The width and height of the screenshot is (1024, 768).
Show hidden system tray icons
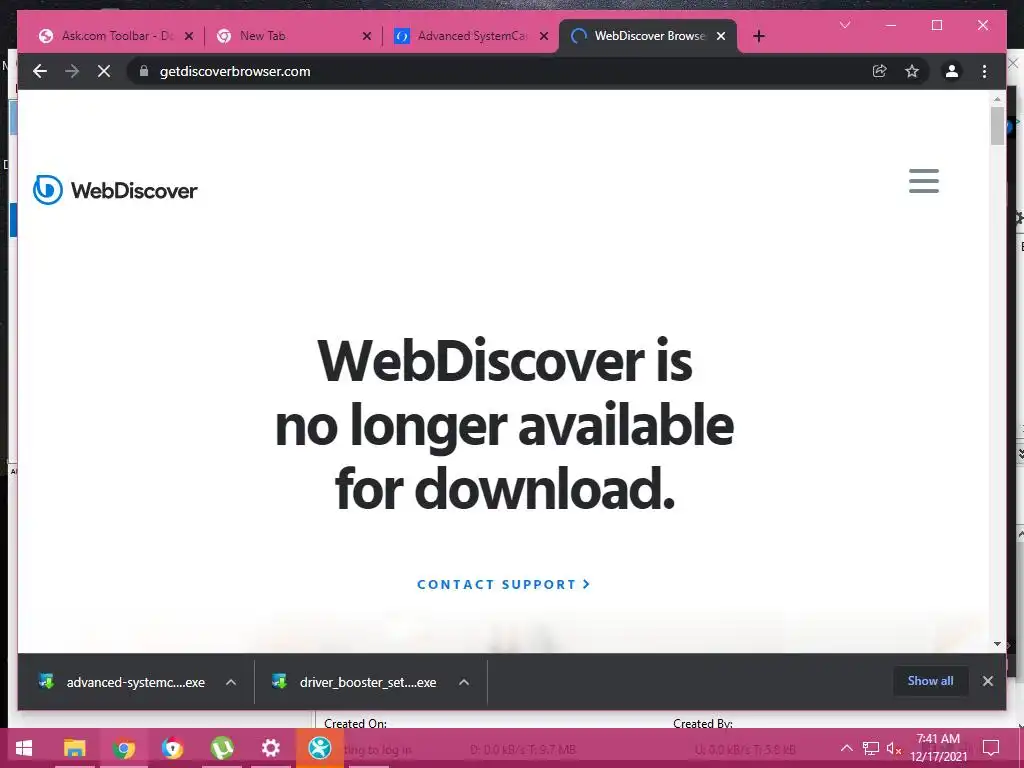point(846,748)
